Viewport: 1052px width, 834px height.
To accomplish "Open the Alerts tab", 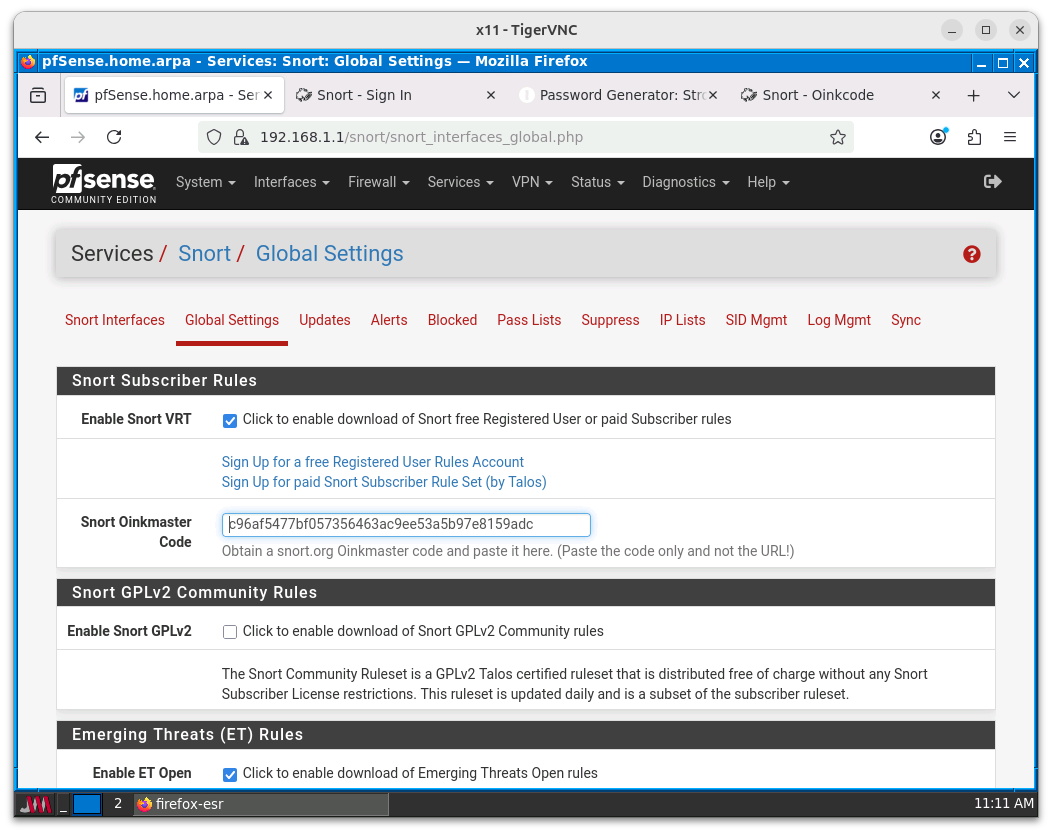I will point(389,320).
